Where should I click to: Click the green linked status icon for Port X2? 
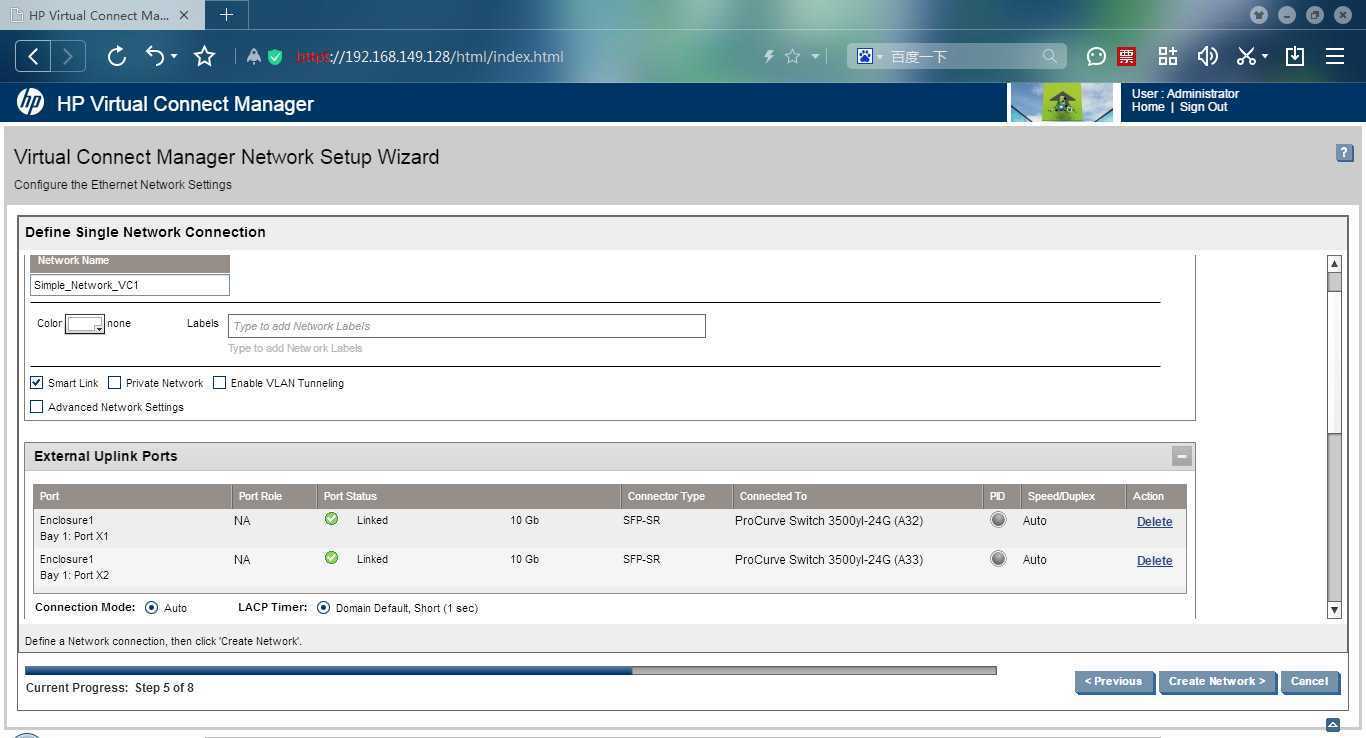[331, 558]
